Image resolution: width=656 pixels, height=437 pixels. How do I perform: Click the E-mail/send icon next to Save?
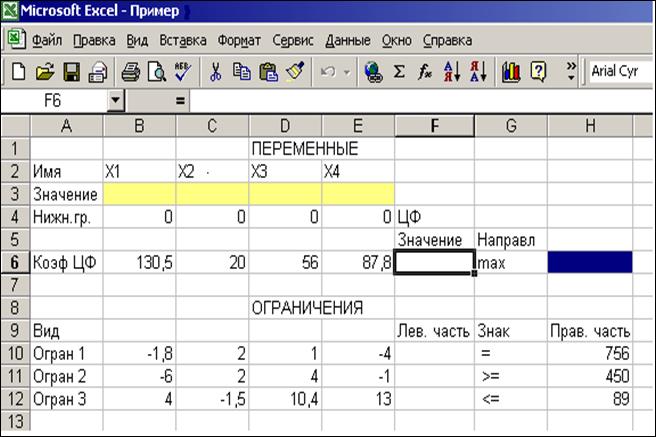(98, 72)
